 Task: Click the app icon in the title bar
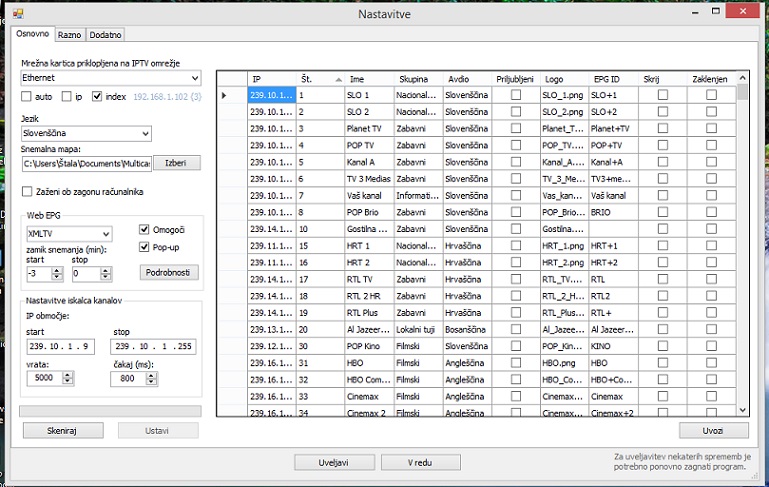click(x=17, y=14)
